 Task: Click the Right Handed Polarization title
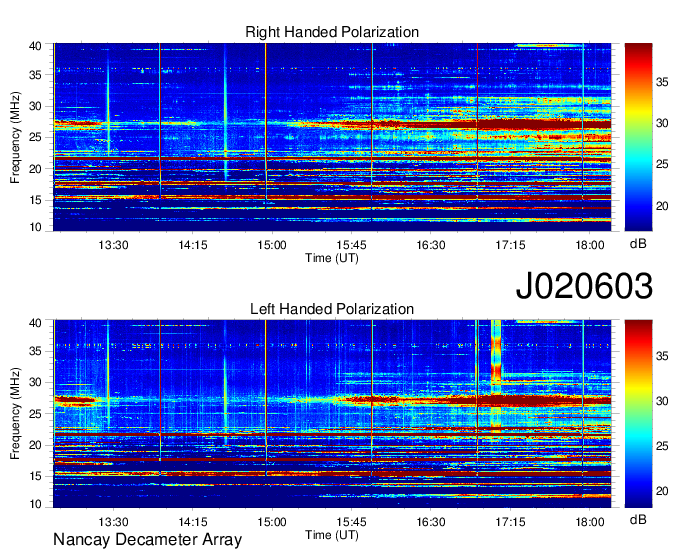[332, 32]
